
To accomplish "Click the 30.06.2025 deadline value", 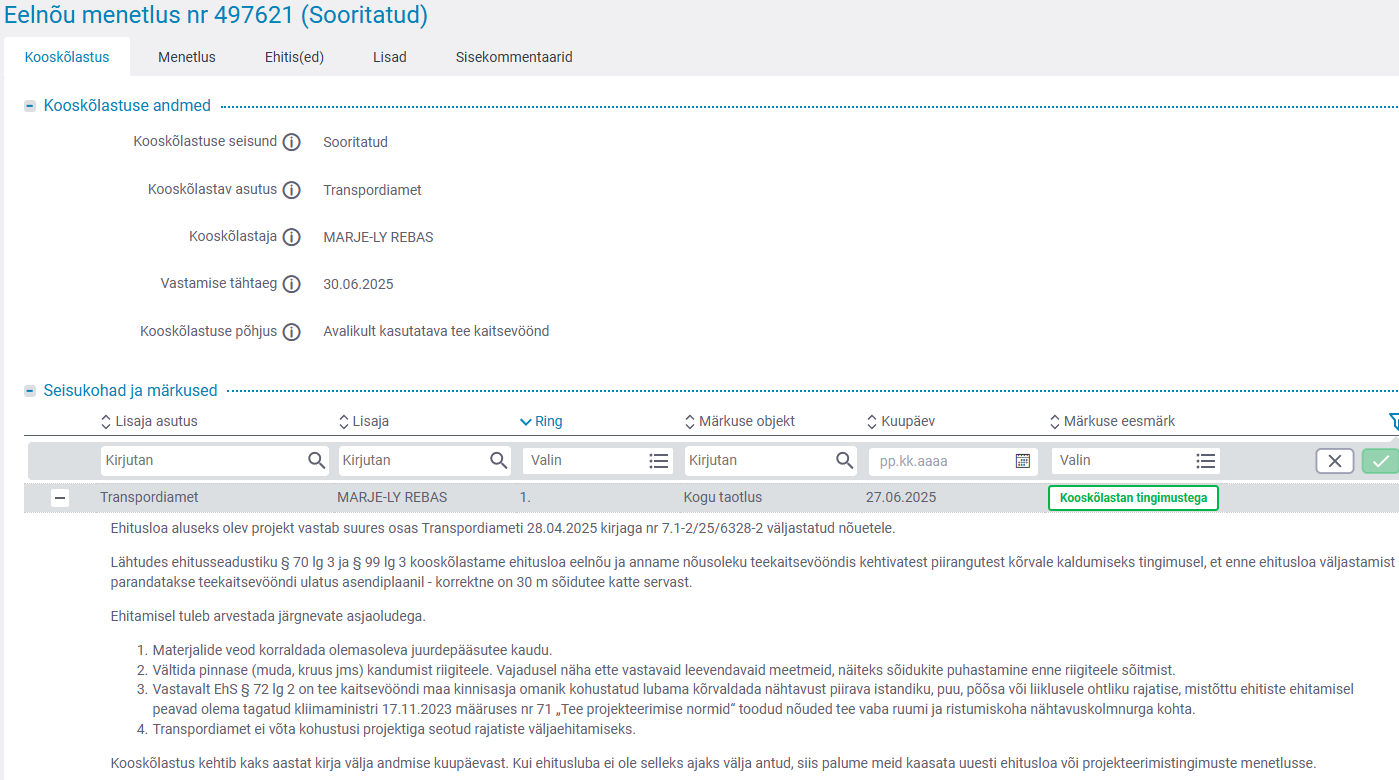I will coord(358,284).
